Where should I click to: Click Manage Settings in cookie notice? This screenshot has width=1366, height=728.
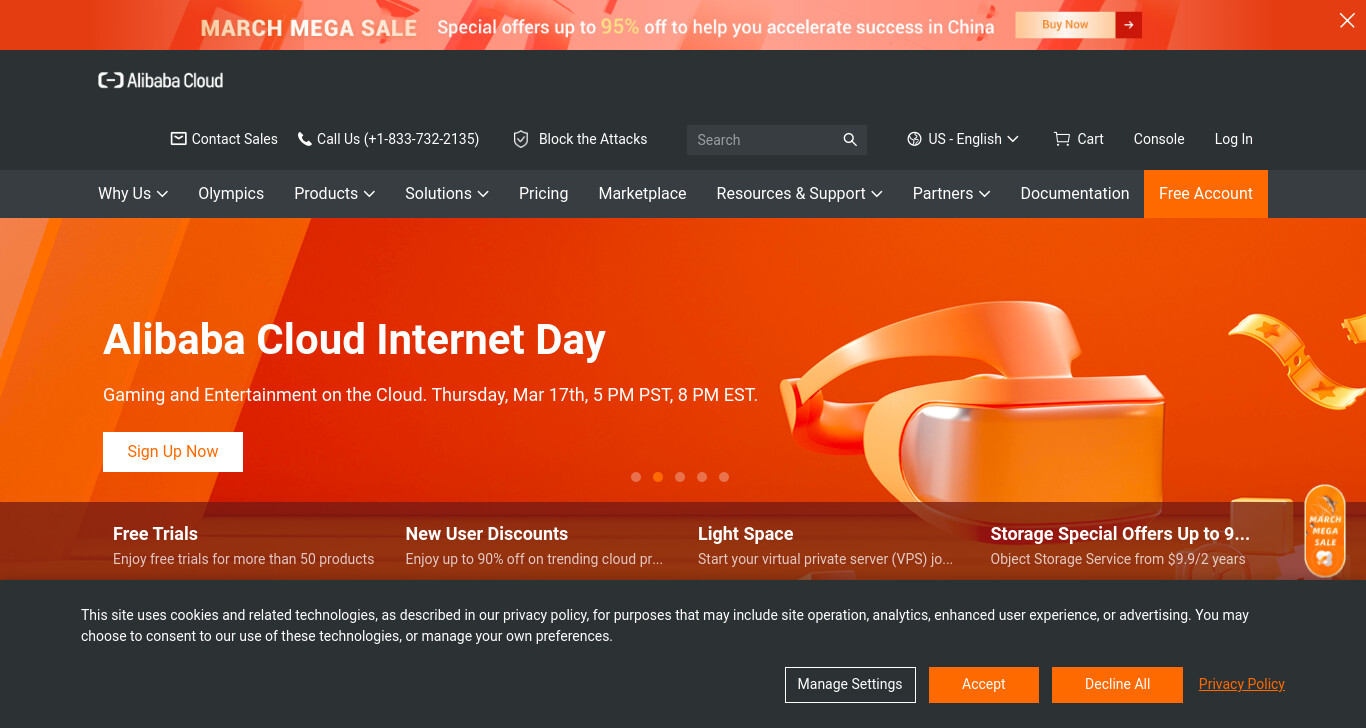(850, 685)
